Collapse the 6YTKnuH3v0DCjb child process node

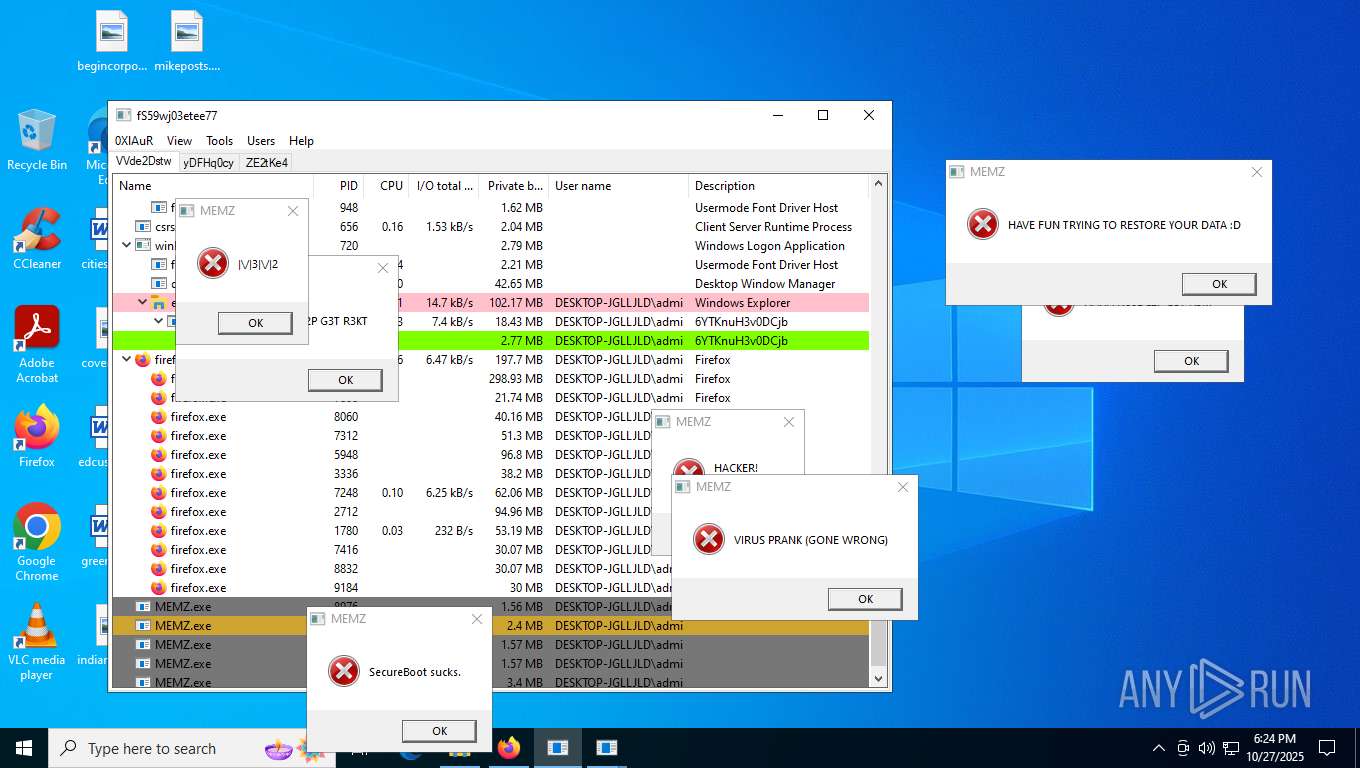coord(158,322)
